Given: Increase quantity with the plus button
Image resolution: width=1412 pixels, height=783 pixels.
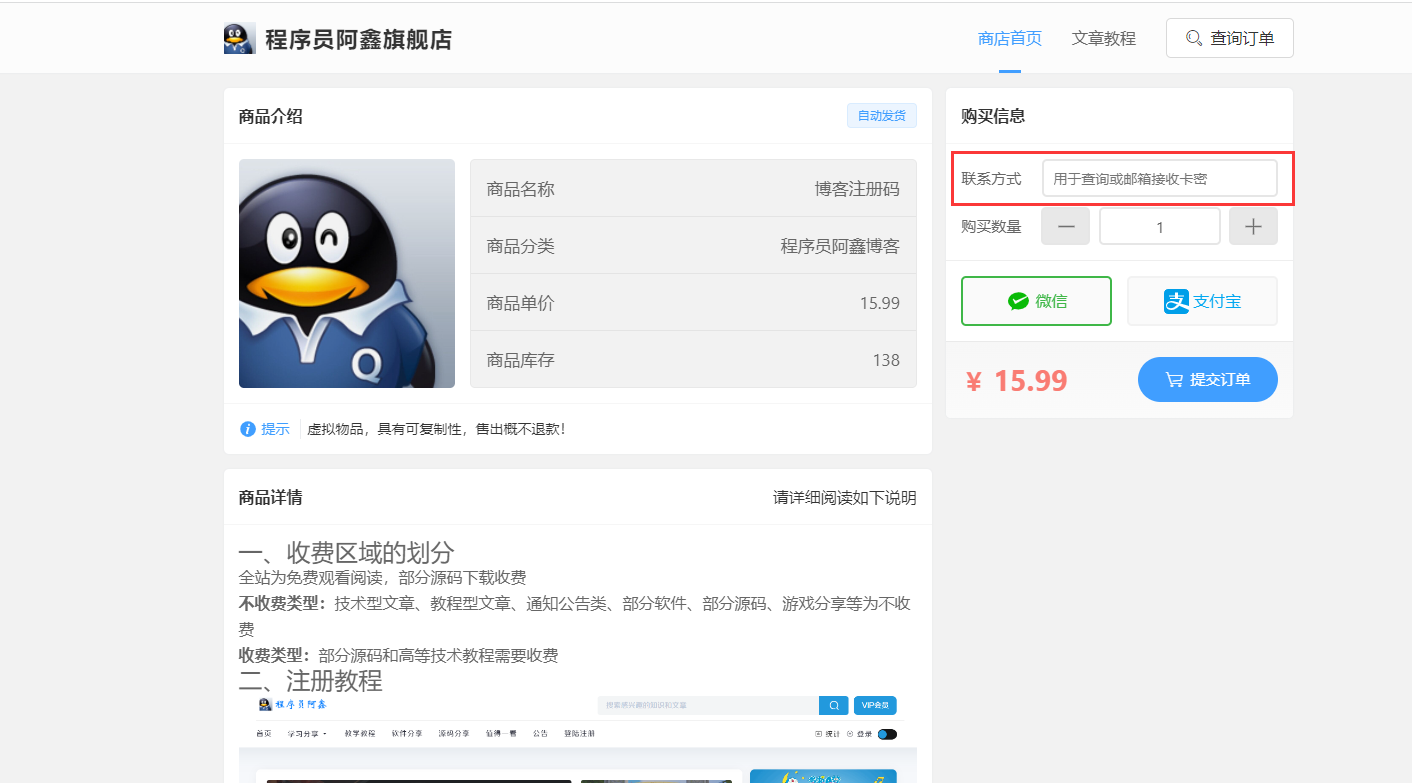Looking at the screenshot, I should [1253, 226].
